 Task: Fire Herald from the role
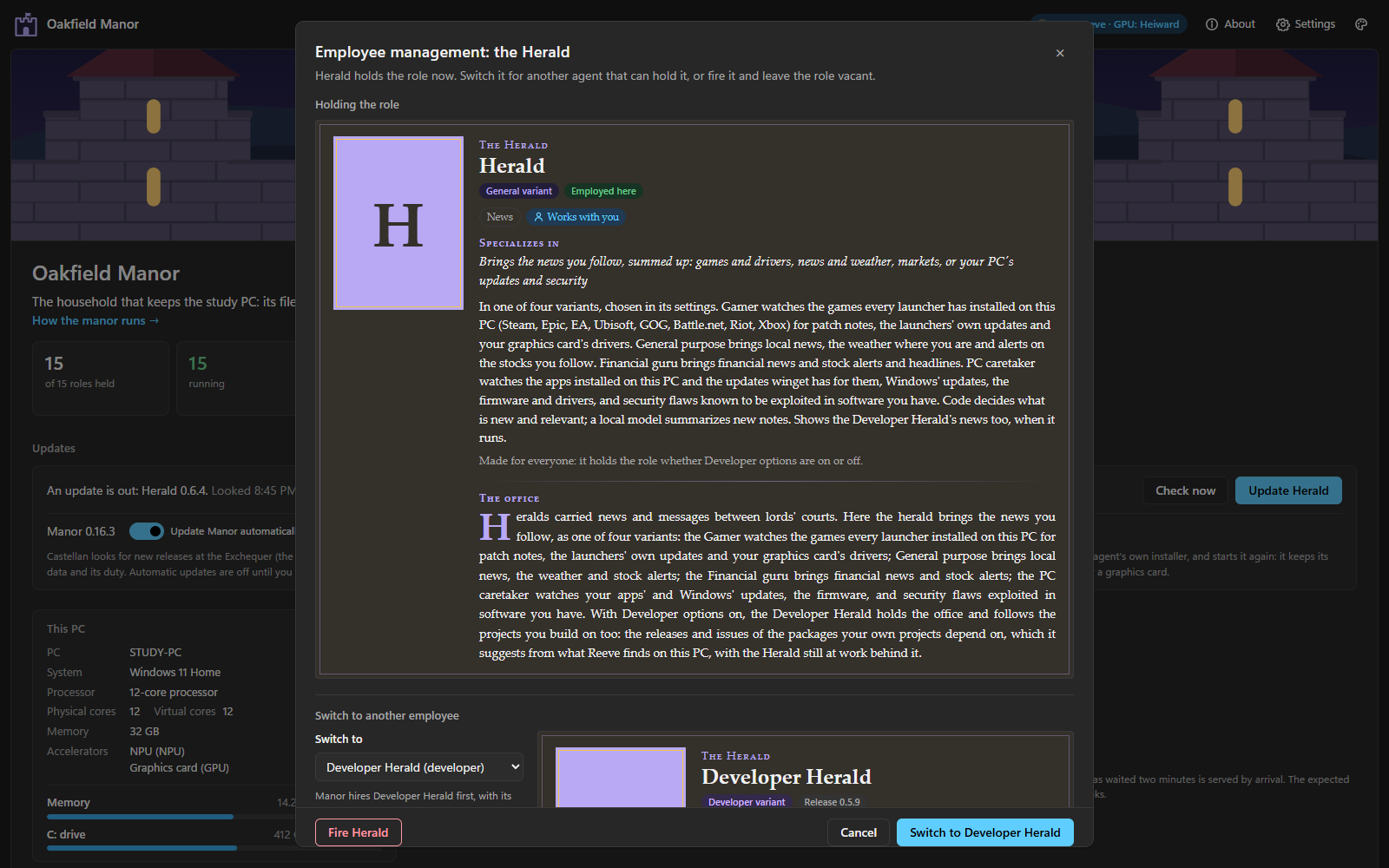coord(359,832)
